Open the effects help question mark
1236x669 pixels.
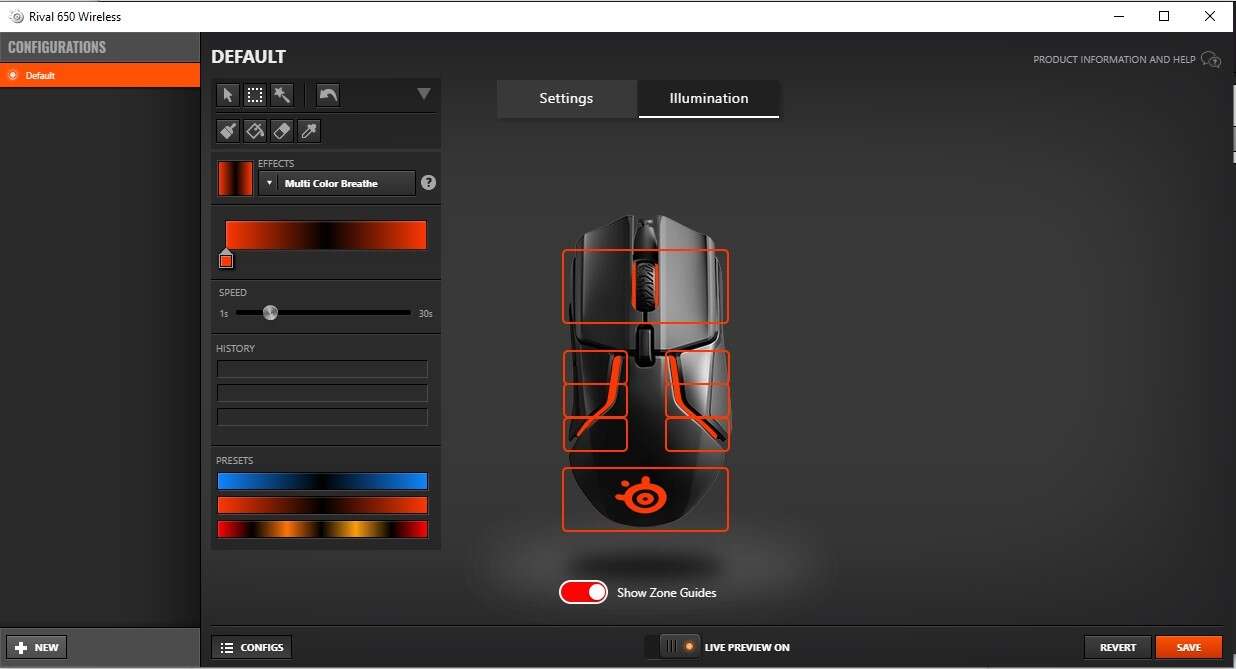pos(429,183)
